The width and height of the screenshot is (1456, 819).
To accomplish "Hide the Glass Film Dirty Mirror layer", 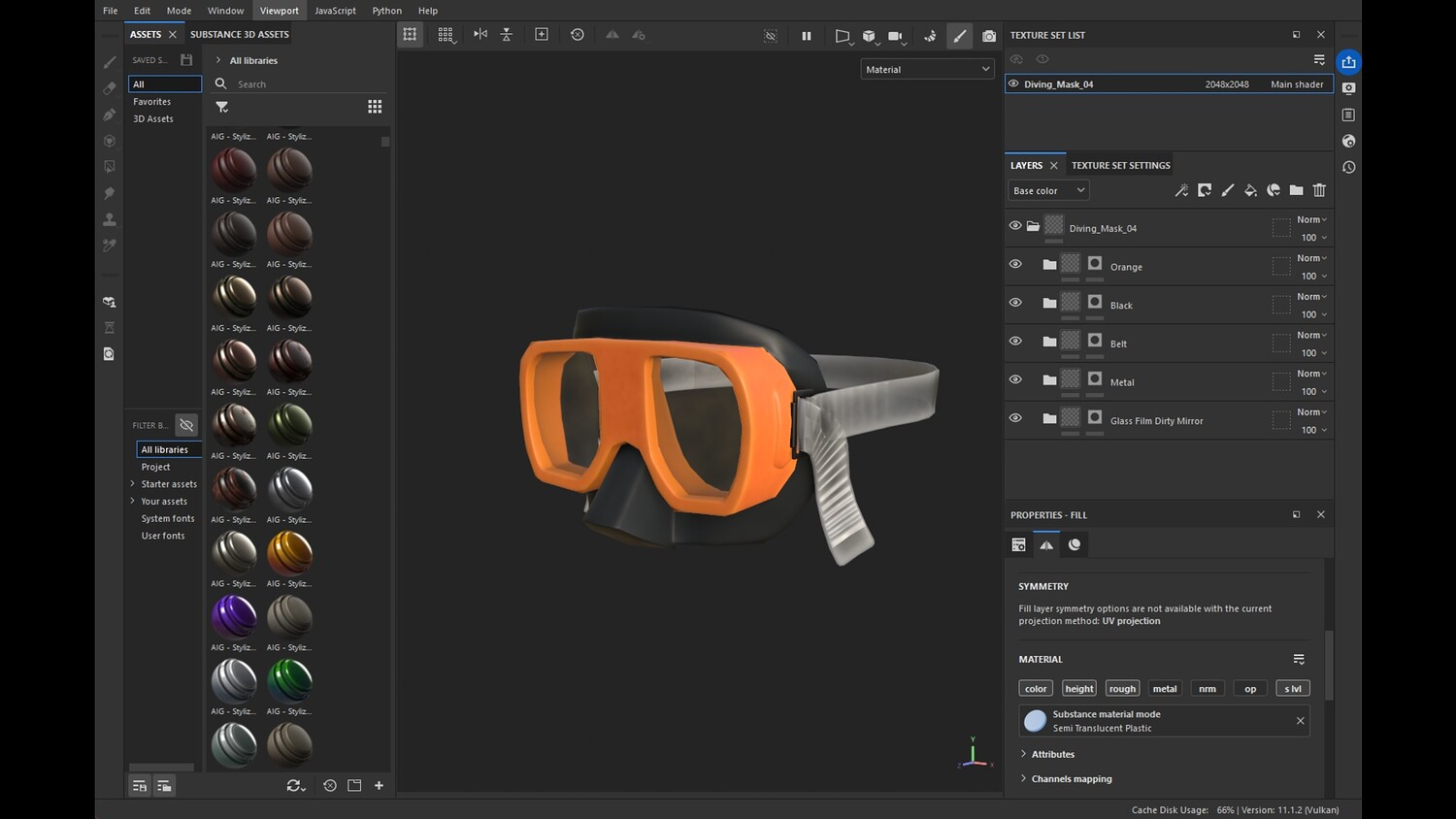I will [x=1015, y=418].
